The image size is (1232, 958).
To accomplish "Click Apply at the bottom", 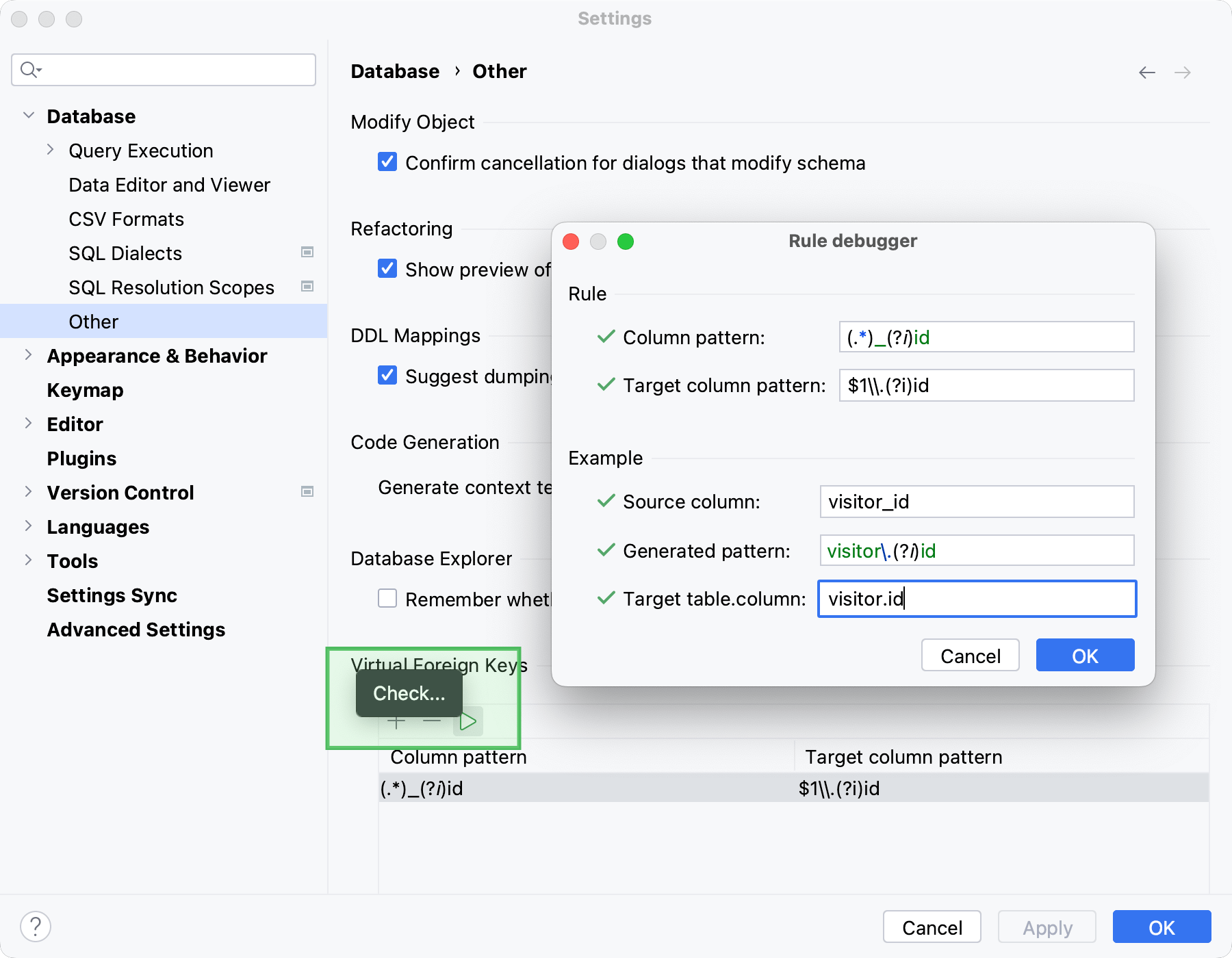I will [1047, 927].
